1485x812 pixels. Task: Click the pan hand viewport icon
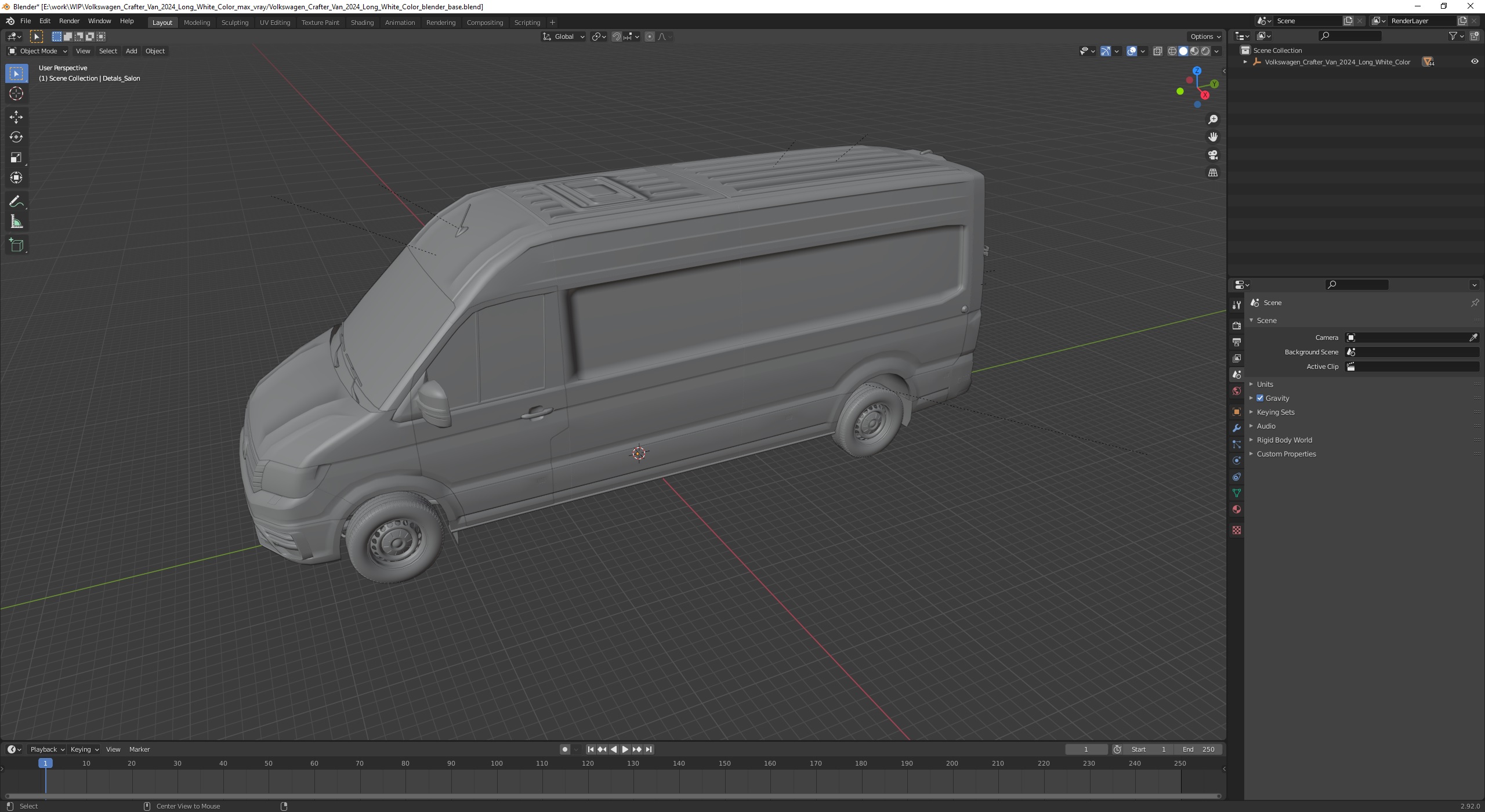(1212, 137)
